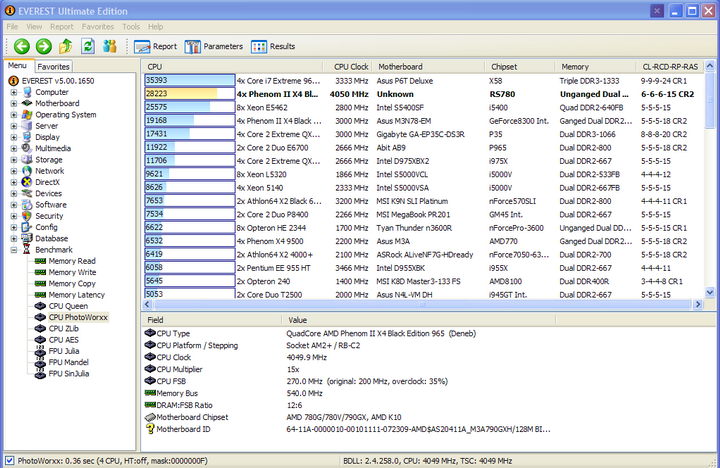This screenshot has width=720, height=468.
Task: Expand the Computer tree node
Action: click(14, 92)
